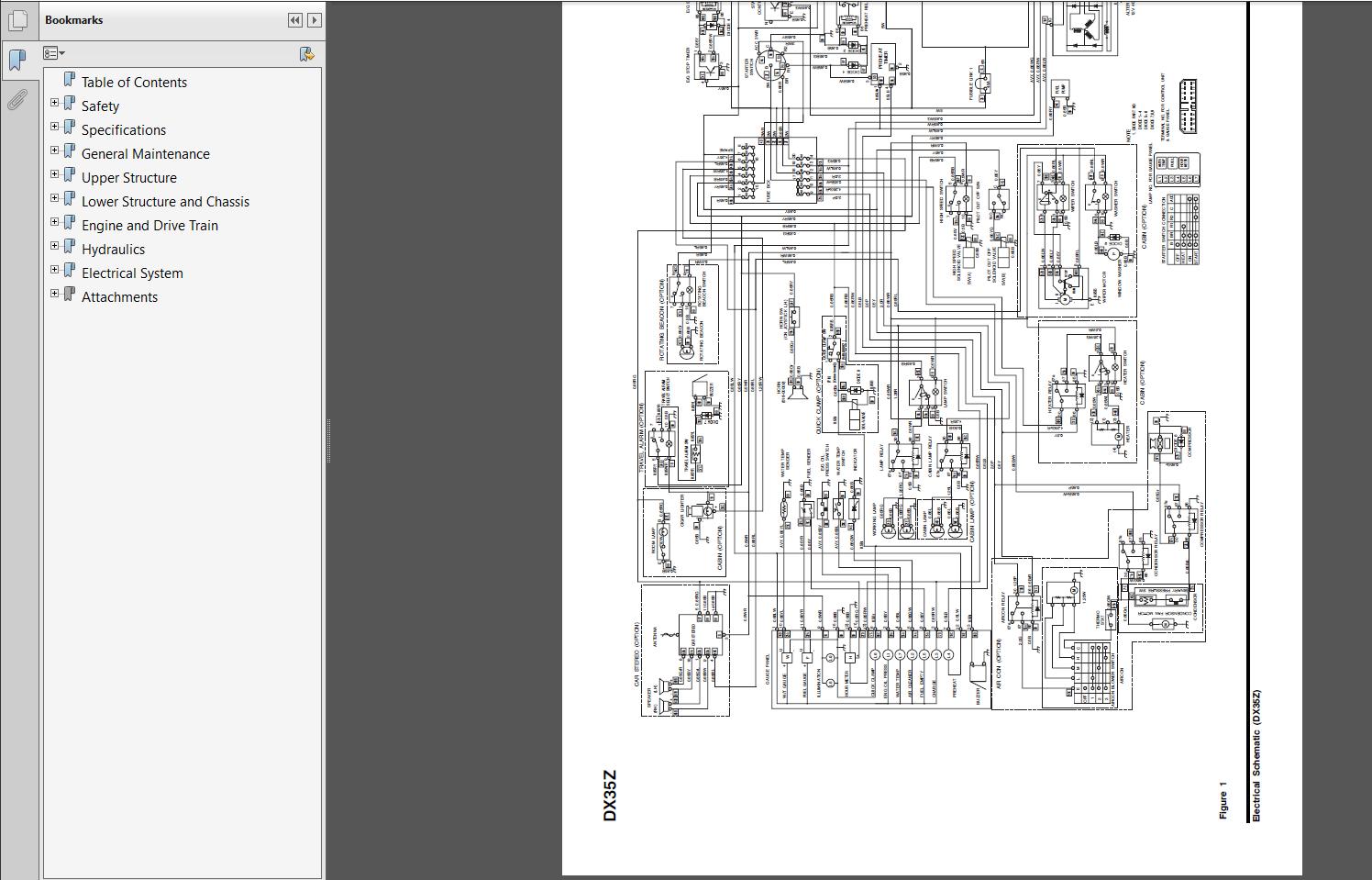The image size is (1372, 880).
Task: Open the Page Thumbnails panel
Action: click(17, 20)
